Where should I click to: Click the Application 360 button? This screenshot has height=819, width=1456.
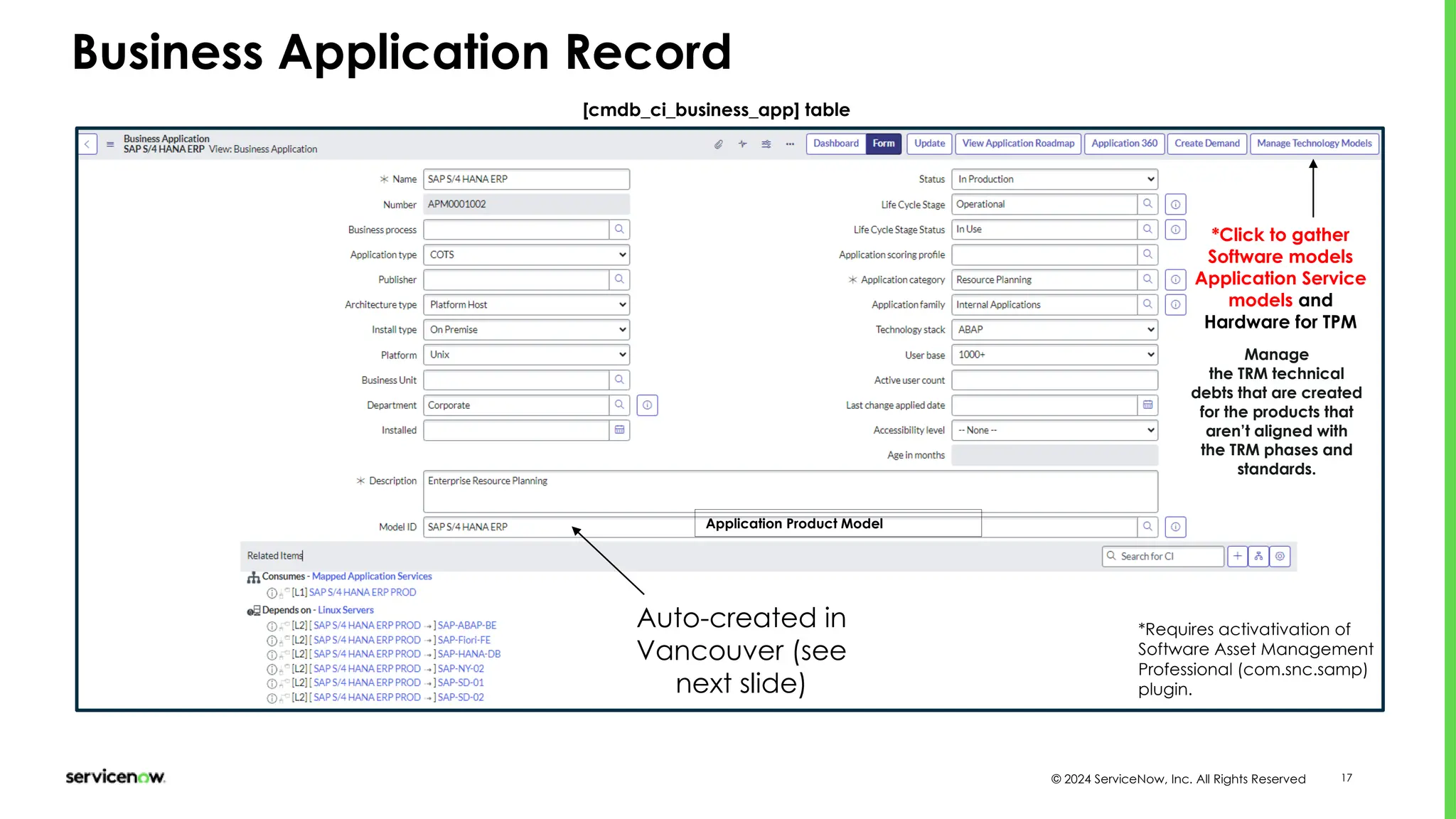(x=1124, y=144)
